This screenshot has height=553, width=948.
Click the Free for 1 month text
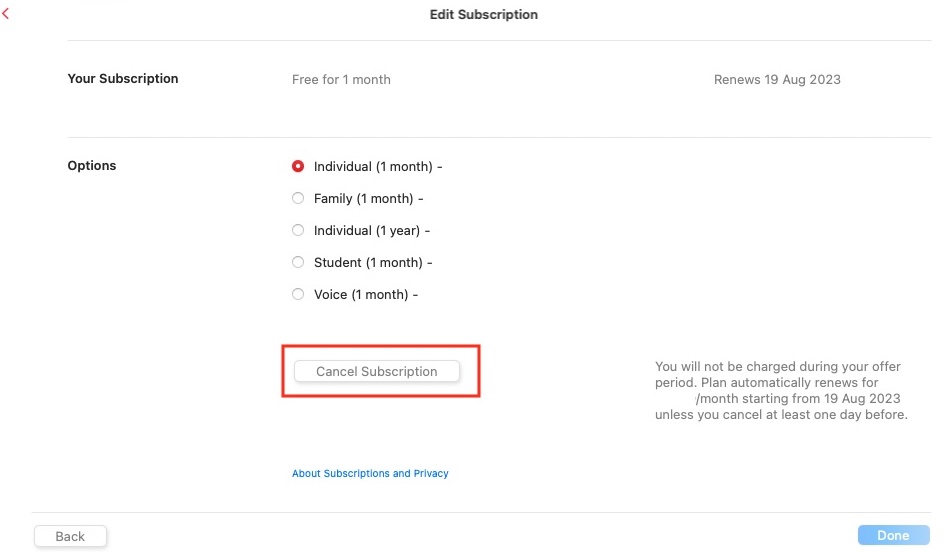pos(341,80)
